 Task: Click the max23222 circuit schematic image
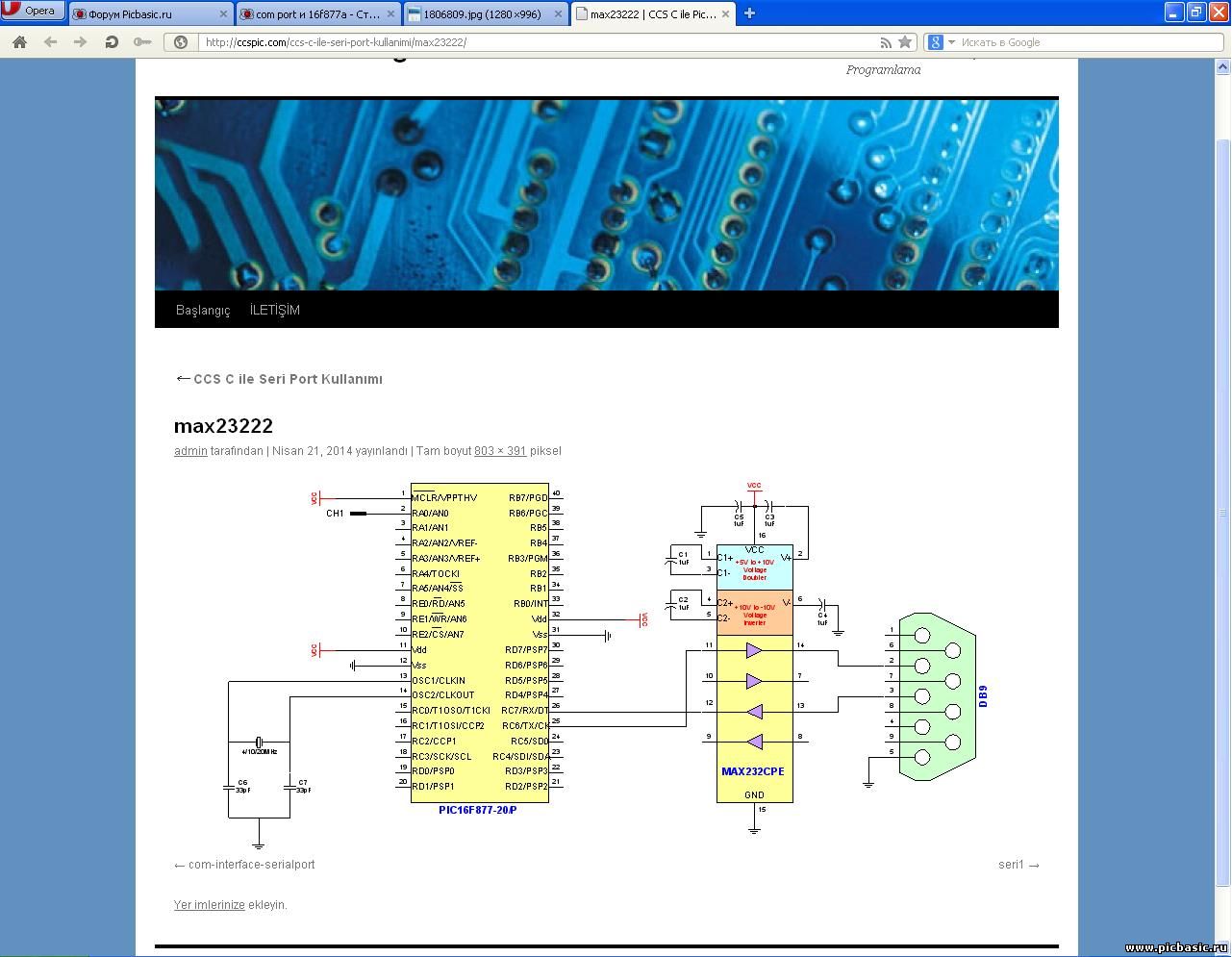click(x=607, y=664)
